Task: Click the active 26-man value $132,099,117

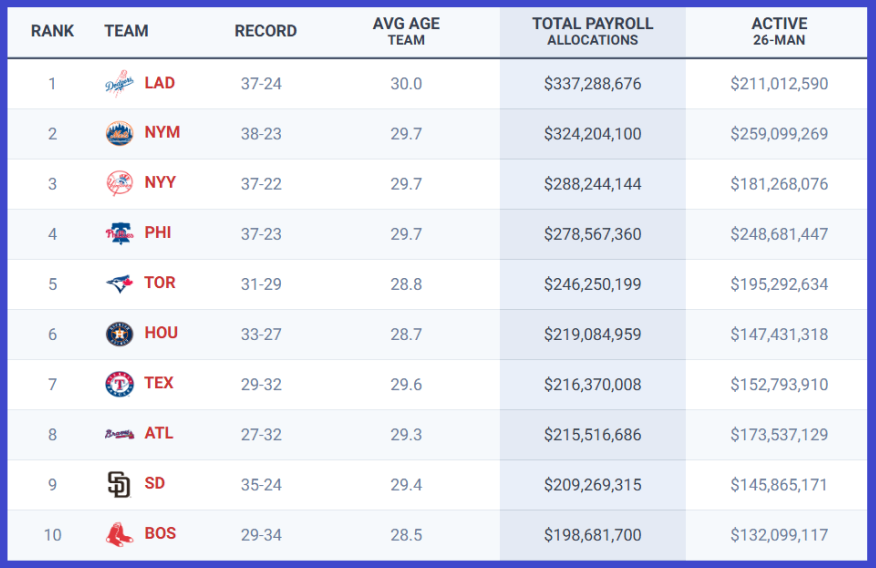Action: pyautogui.click(x=779, y=535)
